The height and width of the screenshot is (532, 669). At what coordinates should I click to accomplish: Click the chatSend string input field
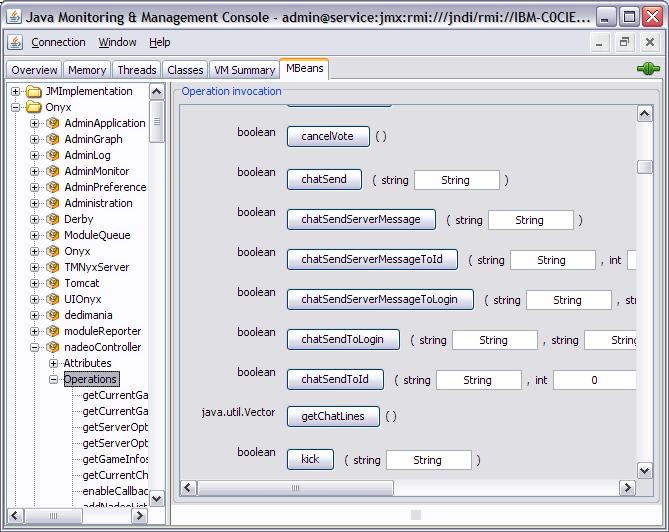point(457,180)
